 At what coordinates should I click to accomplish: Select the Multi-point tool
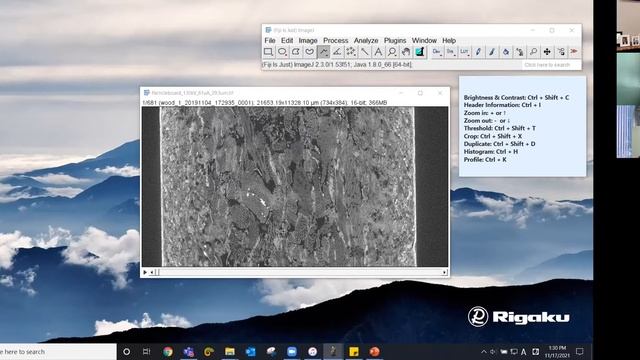point(351,52)
